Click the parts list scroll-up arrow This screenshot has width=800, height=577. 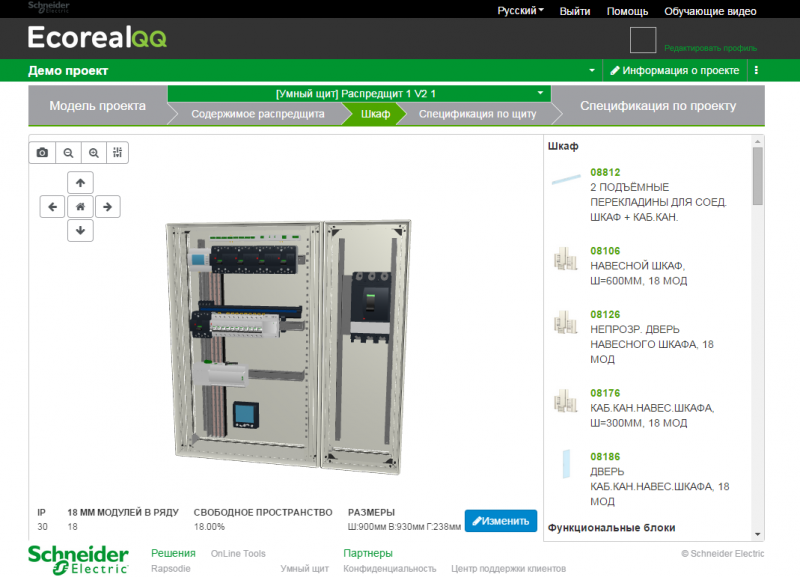tap(758, 141)
